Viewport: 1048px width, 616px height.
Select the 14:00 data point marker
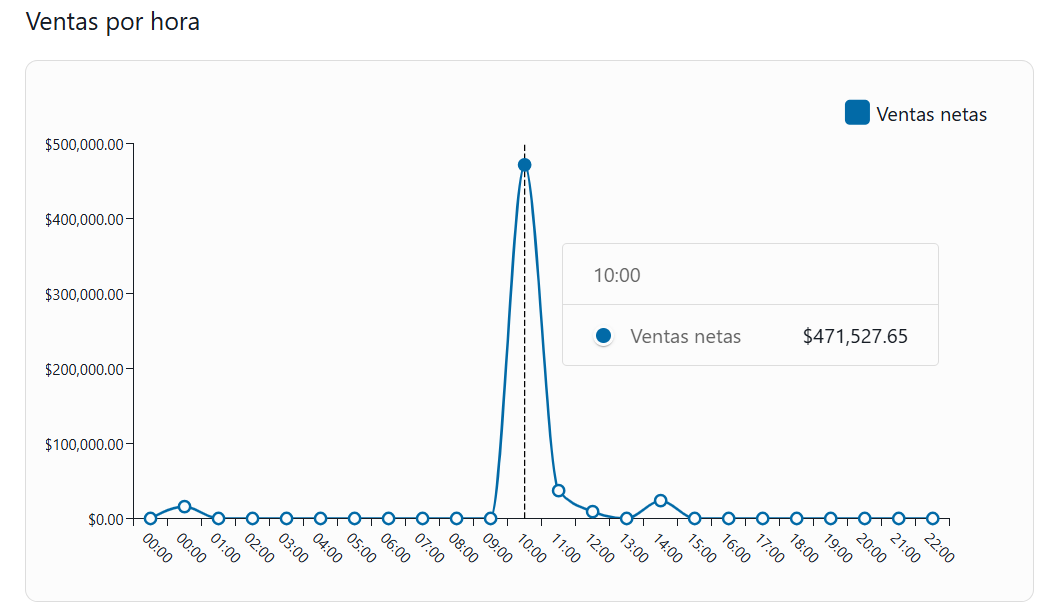tap(661, 500)
